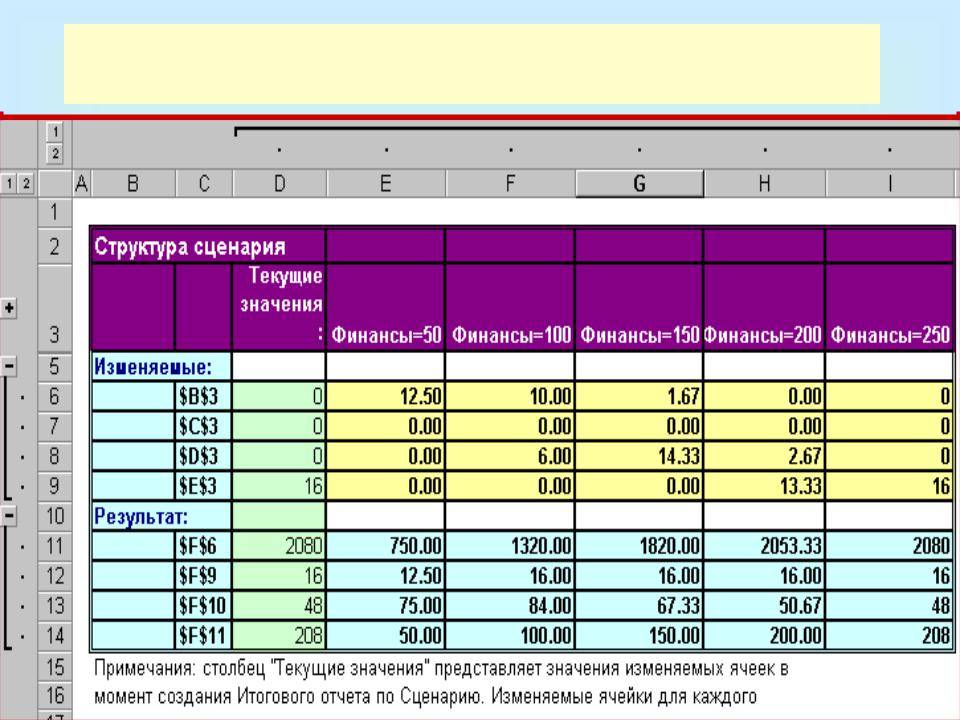Click the cell with value 10.00 in row 6
This screenshot has width=960, height=720.
click(x=510, y=396)
